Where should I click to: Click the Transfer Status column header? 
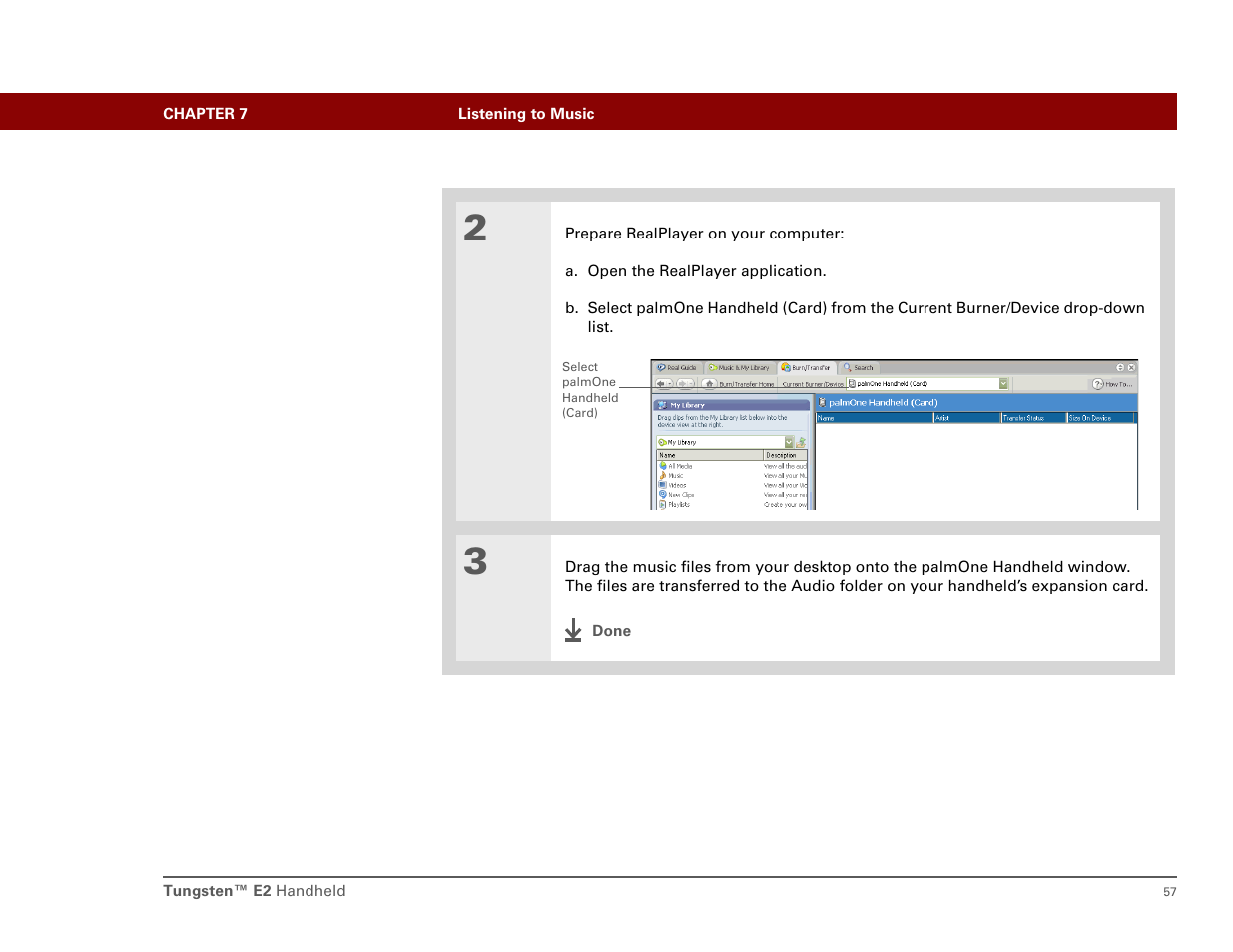1034,418
